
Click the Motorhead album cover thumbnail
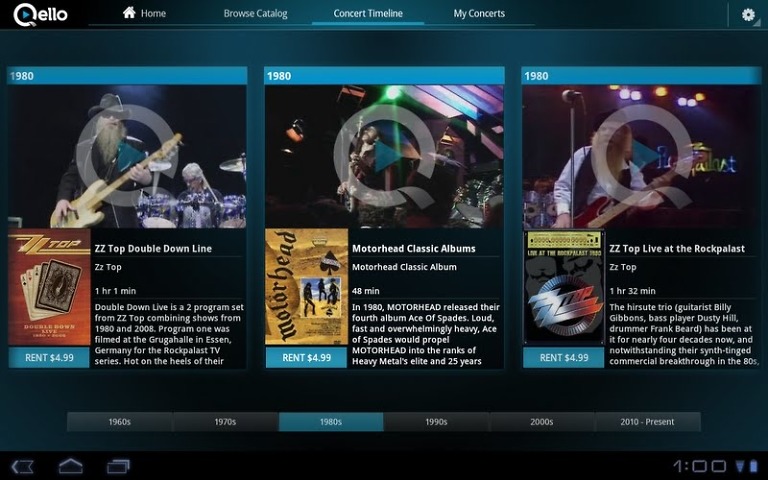306,287
